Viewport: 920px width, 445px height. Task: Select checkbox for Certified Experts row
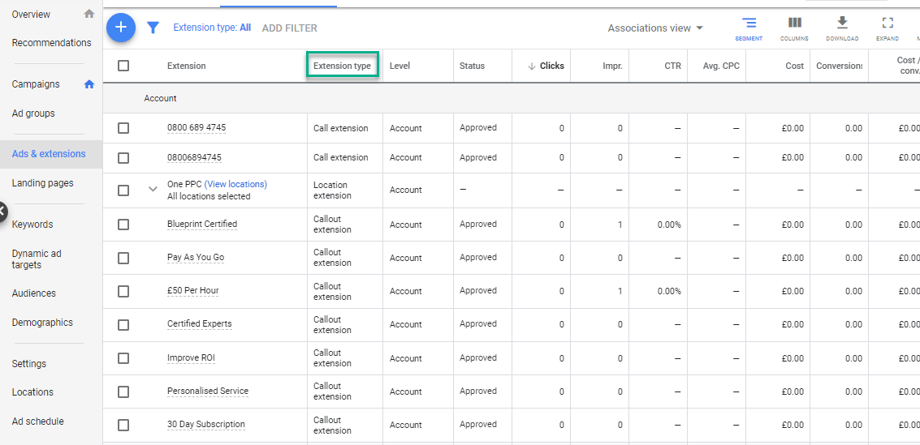pos(123,325)
